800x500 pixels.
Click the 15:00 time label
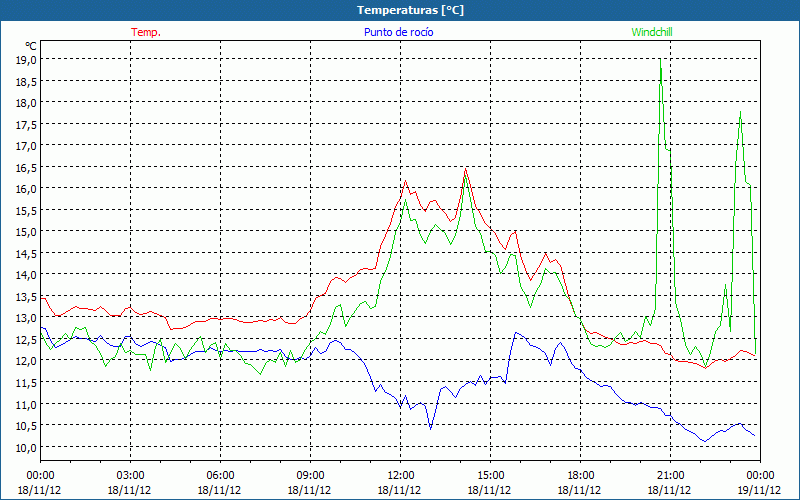pos(490,476)
